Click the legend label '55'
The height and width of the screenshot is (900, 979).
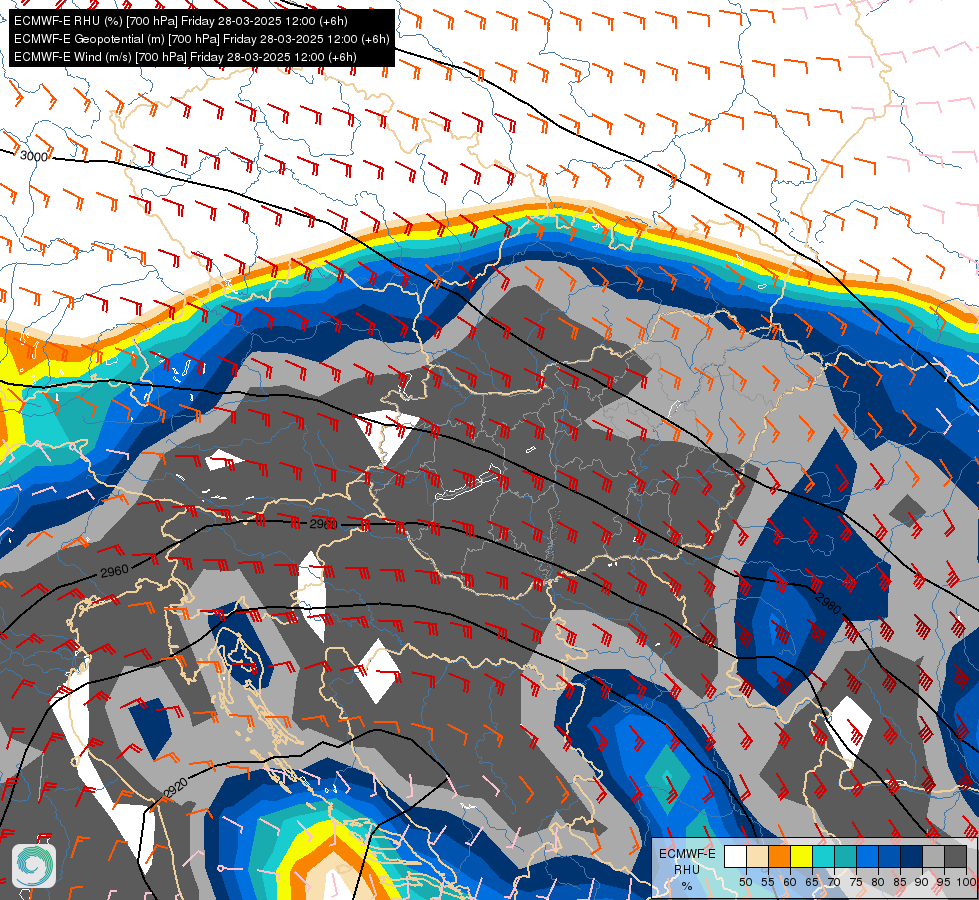(767, 882)
